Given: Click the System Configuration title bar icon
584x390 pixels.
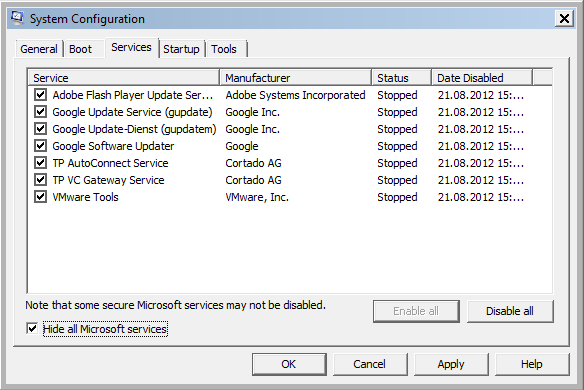Looking at the screenshot, I should (x=17, y=18).
